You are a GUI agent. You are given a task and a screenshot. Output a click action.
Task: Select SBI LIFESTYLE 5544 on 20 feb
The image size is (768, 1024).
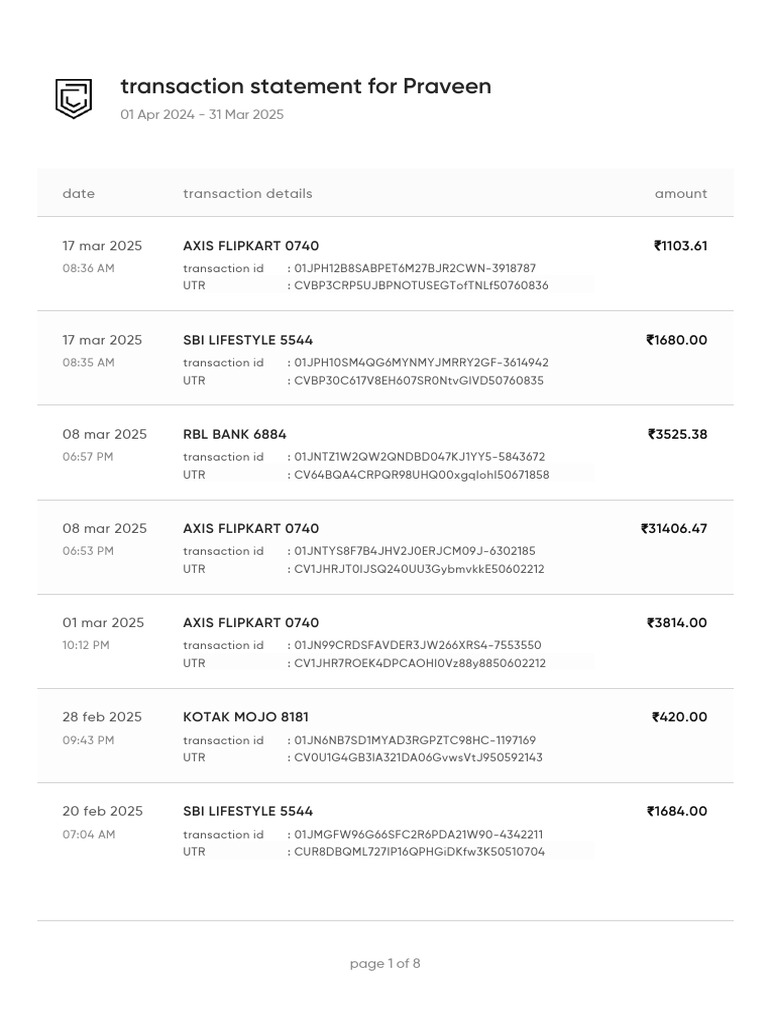coord(248,811)
